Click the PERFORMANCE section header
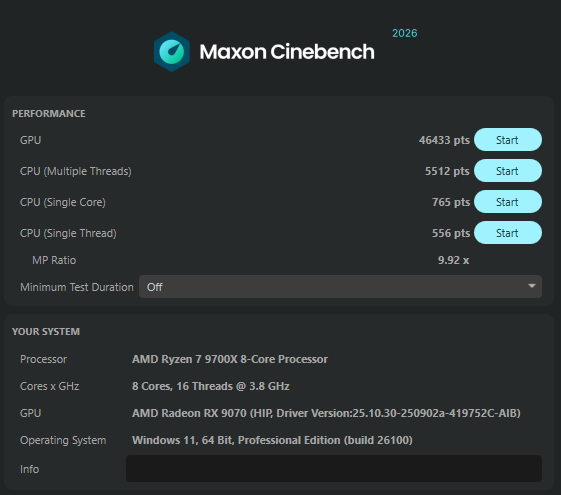The height and width of the screenshot is (495, 561). [x=49, y=114]
